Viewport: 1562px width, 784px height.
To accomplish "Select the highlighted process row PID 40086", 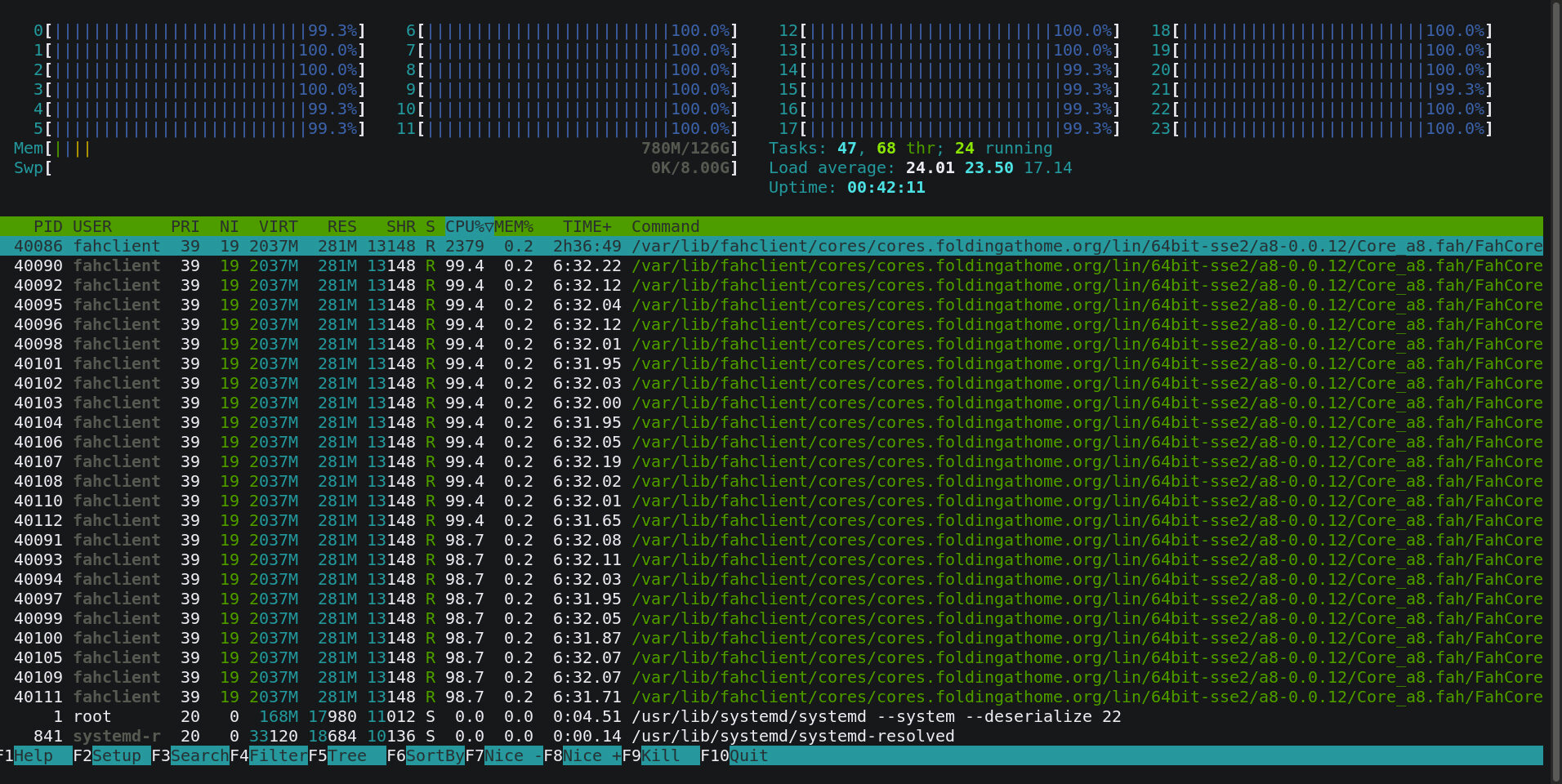I will point(771,246).
